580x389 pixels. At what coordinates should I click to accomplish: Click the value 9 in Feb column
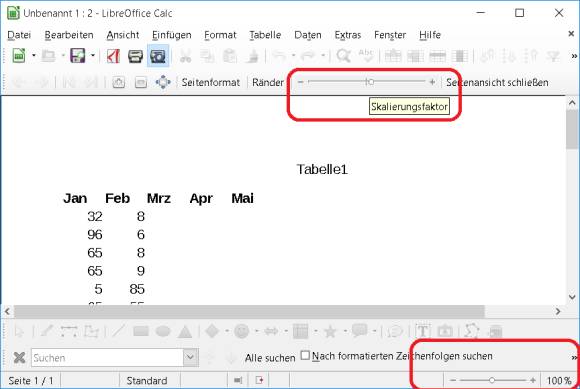pyautogui.click(x=141, y=271)
